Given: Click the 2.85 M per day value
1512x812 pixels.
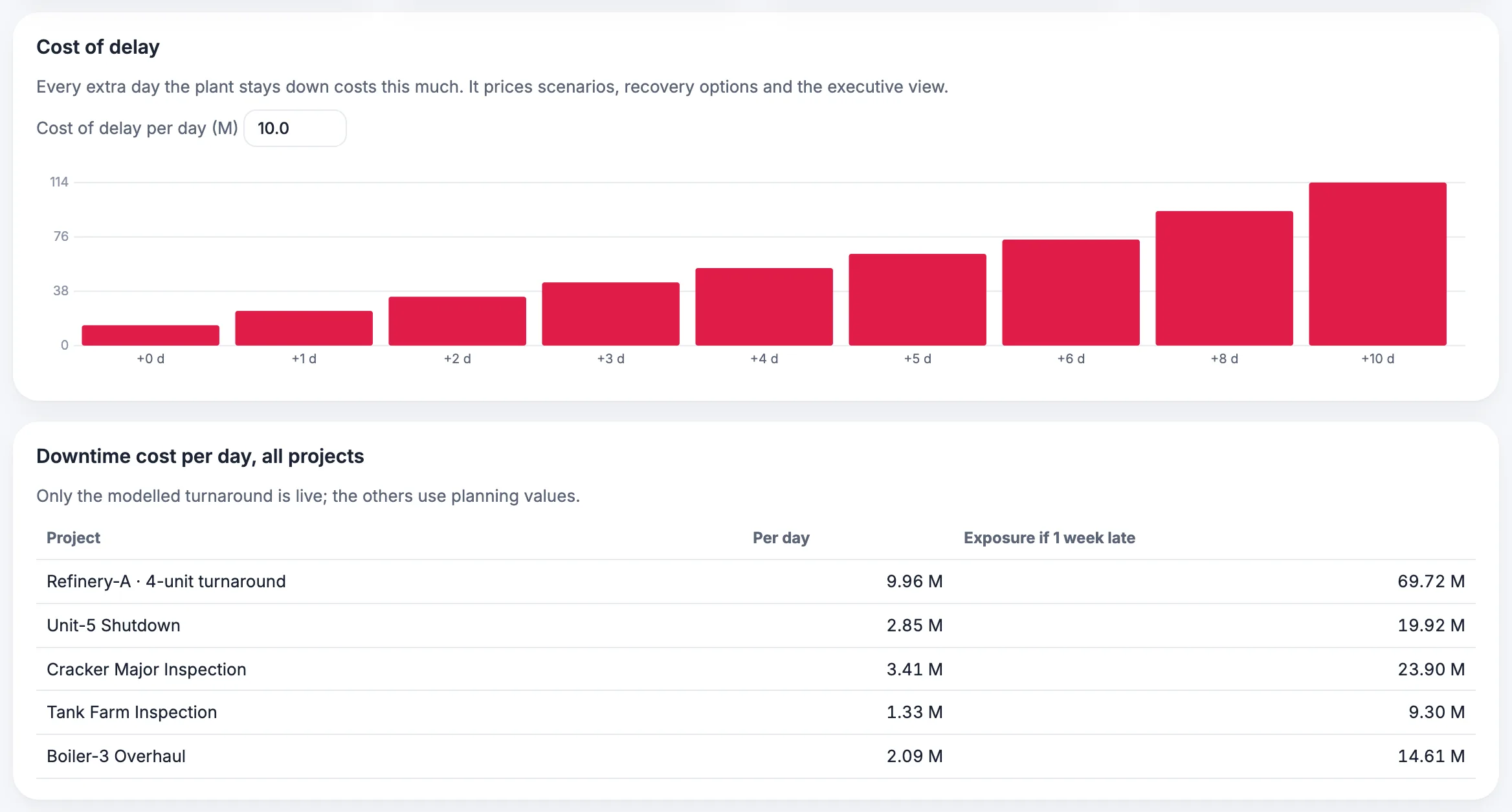Looking at the screenshot, I should pyautogui.click(x=915, y=626).
